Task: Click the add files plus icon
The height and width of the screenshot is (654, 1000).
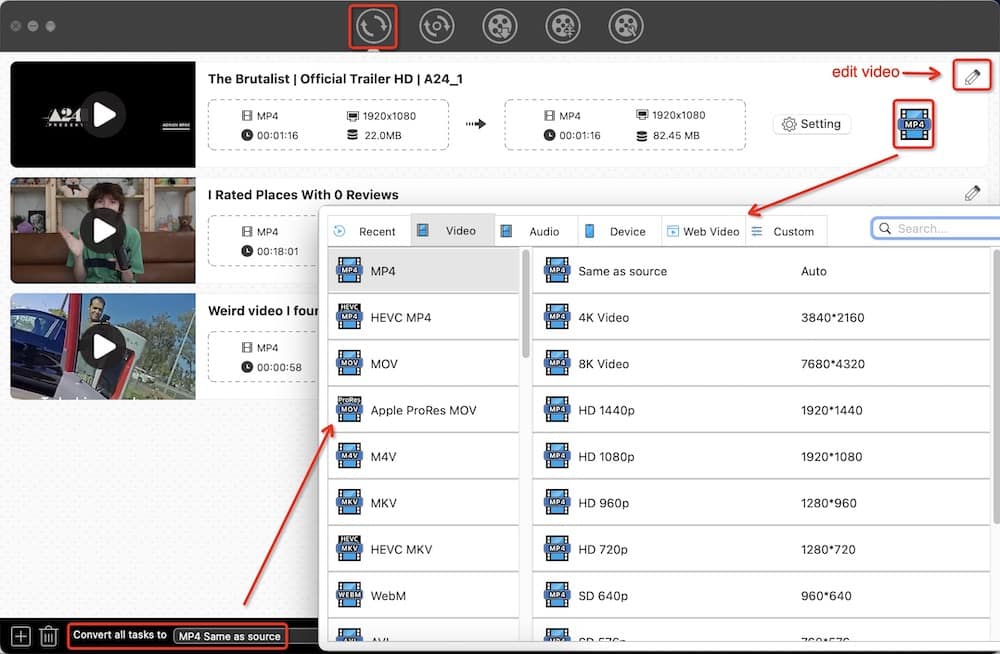Action: pos(19,635)
